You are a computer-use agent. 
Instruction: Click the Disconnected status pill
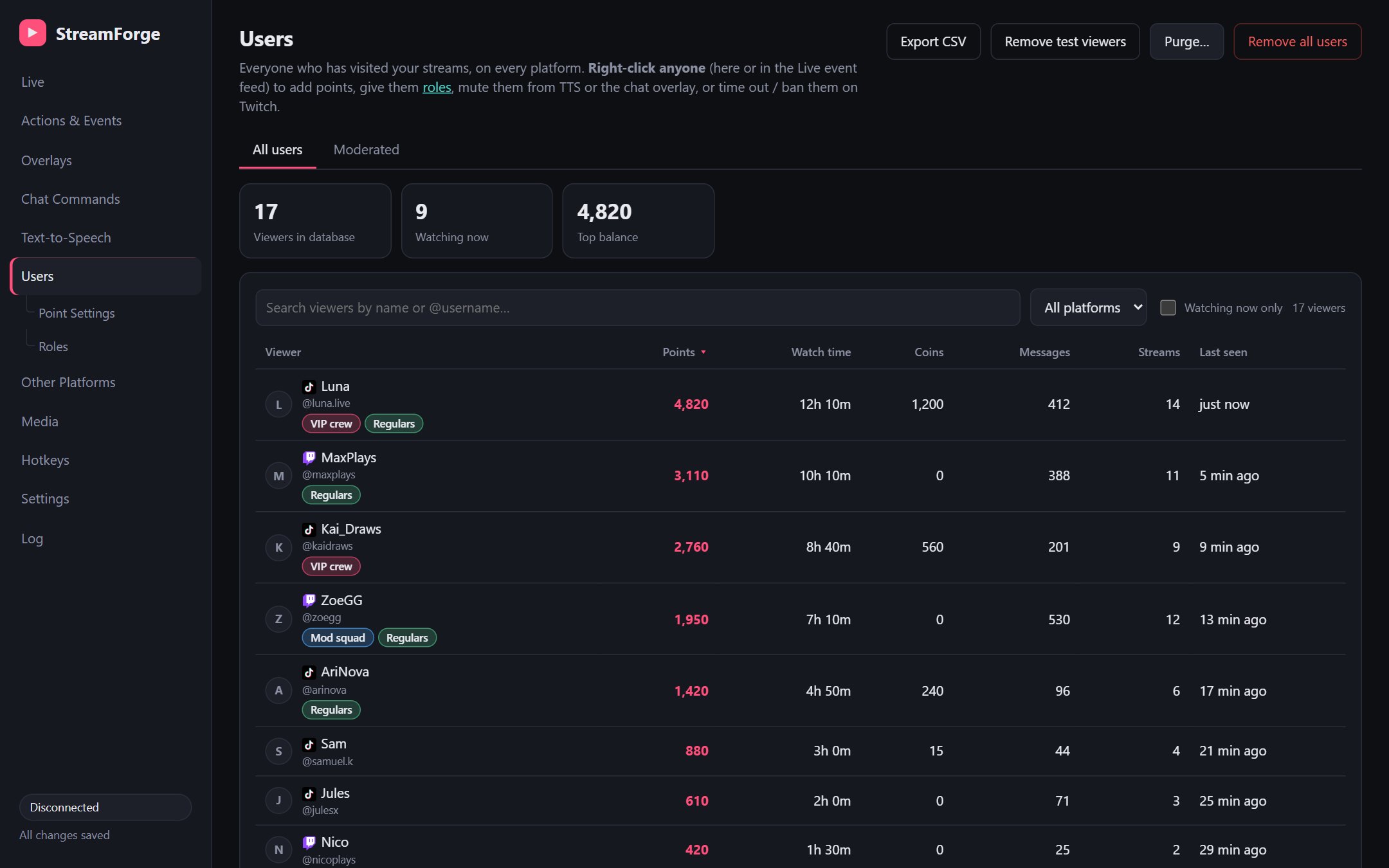105,807
